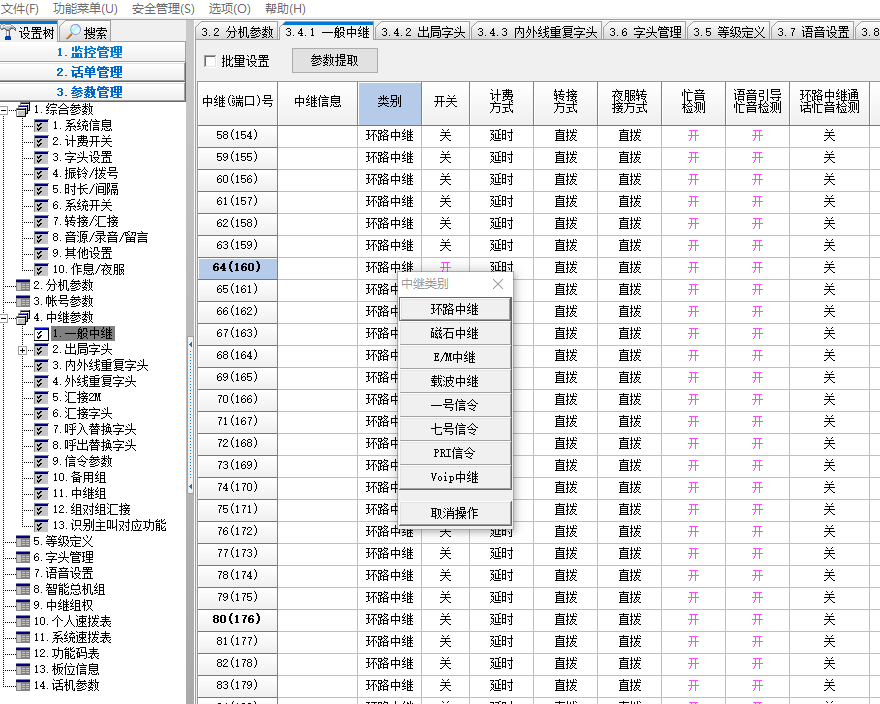Toggle the 开关 switch for trunk 64(160)
The image size is (880, 704).
pyautogui.click(x=445, y=267)
